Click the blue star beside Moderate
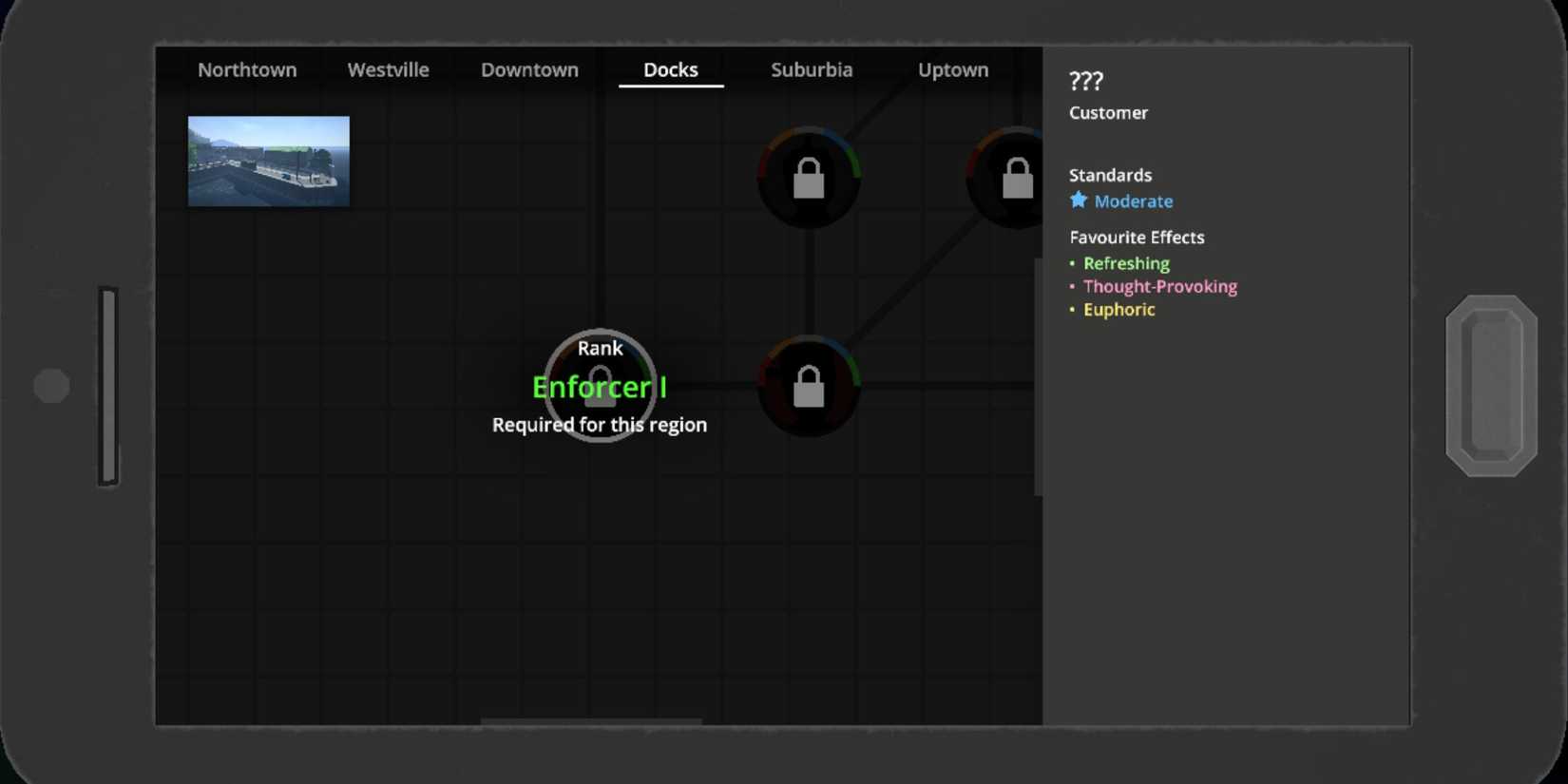 1078,201
